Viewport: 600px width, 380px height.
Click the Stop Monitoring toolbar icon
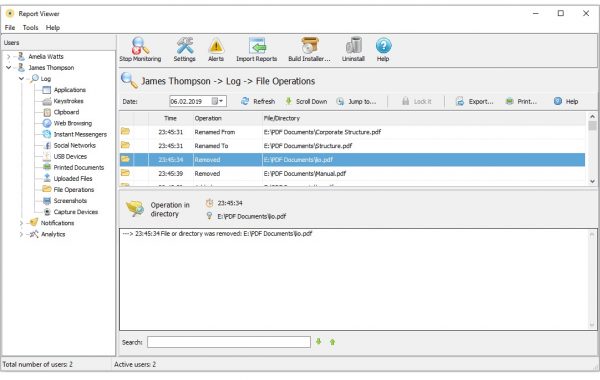click(x=140, y=49)
